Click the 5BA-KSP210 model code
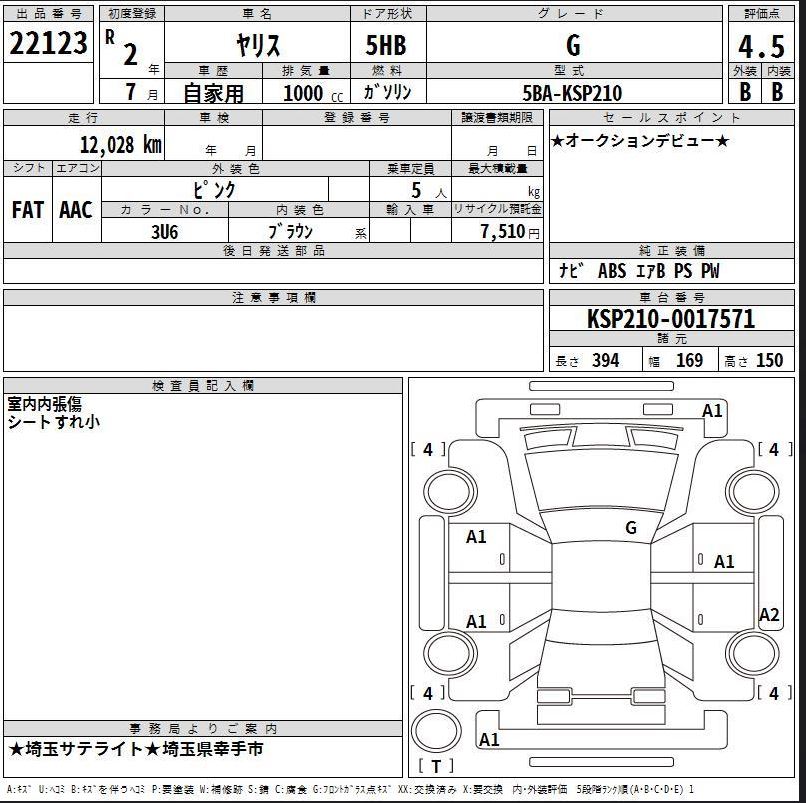This screenshot has height=803, width=806. coord(572,93)
